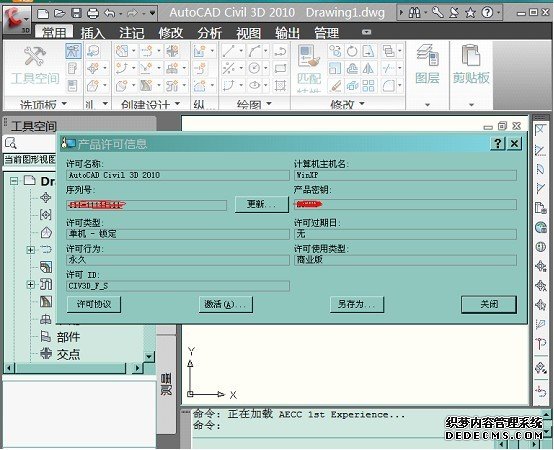Screen dimensions: 554x450
Task: Click the 许可使用类型 value 商业版
Action: pyautogui.click(x=405, y=260)
